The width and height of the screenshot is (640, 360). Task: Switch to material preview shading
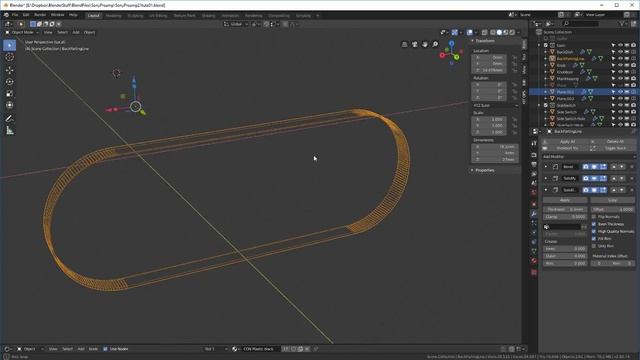[506, 32]
